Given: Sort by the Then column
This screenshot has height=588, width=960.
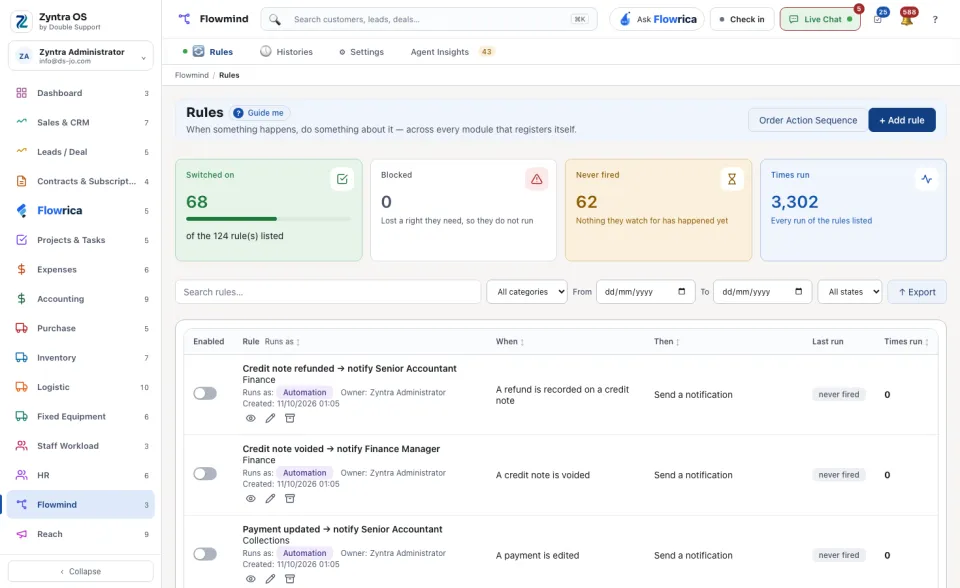Looking at the screenshot, I should [x=667, y=342].
